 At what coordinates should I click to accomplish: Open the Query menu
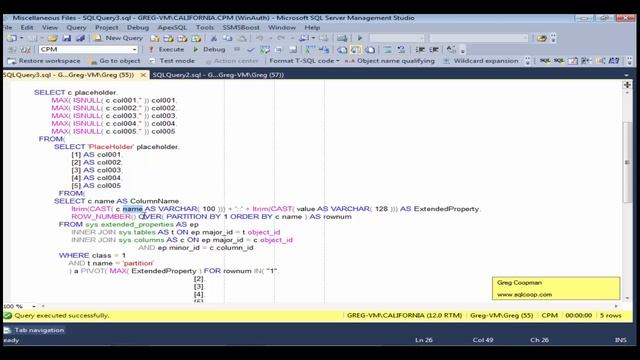76,27
